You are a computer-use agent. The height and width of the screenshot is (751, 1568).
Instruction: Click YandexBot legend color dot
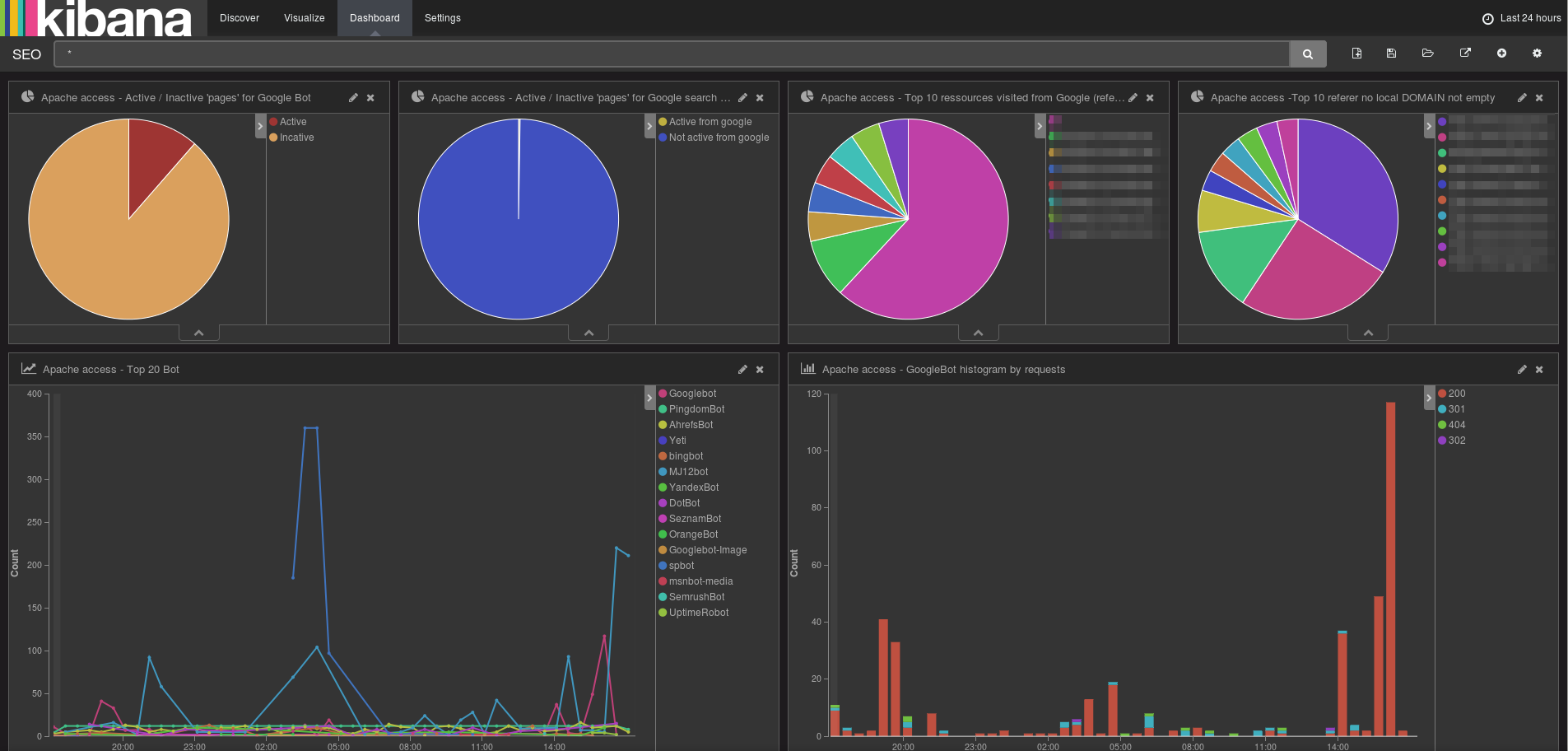(663, 487)
